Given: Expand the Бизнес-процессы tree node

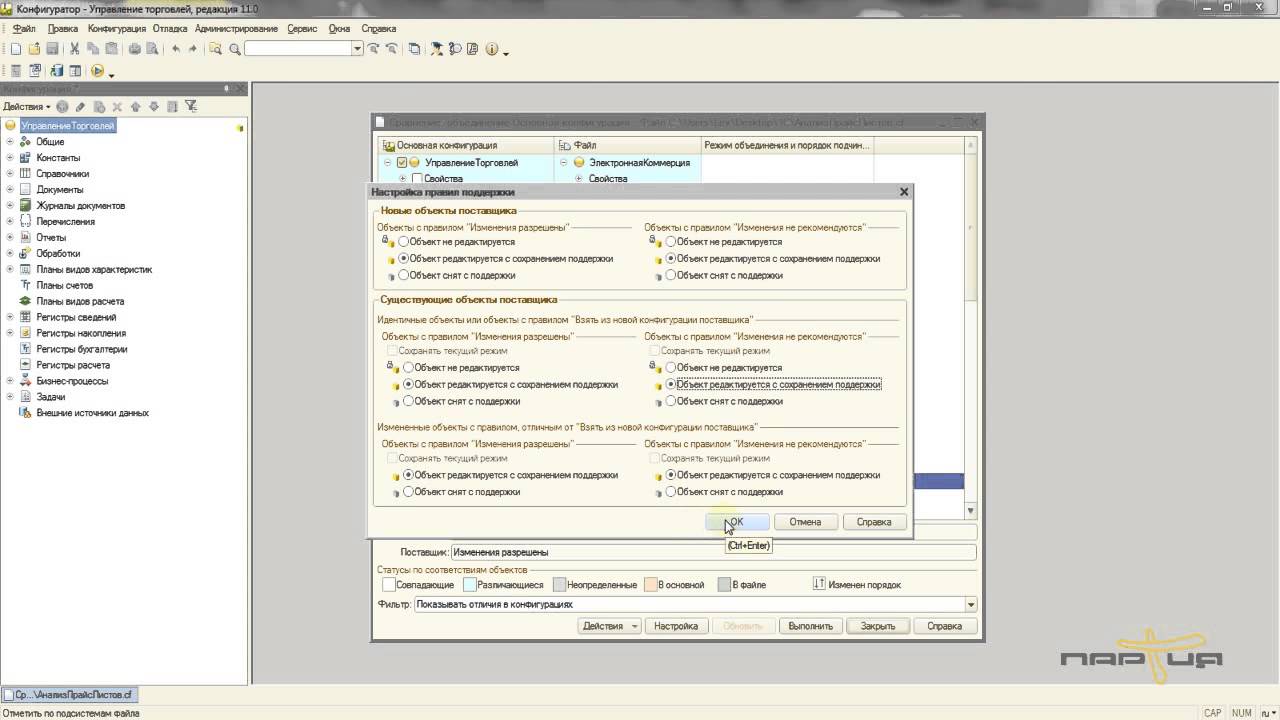Looking at the screenshot, I should 10,382.
